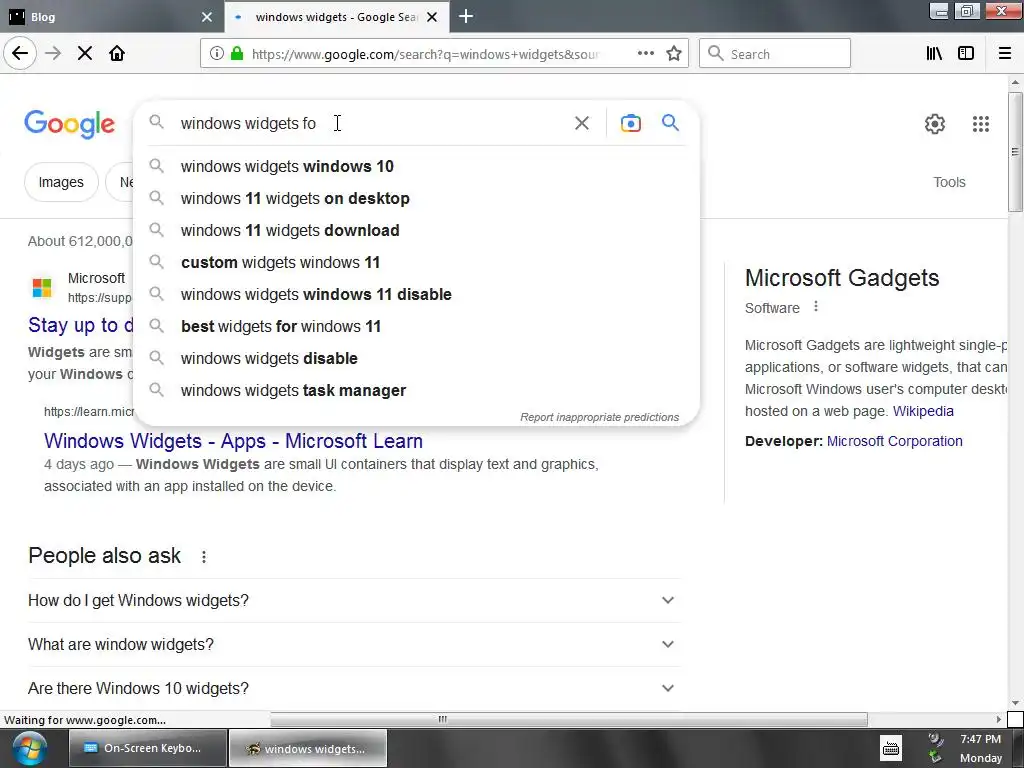
Task: Focus the Firefox address bar URL
Action: [x=424, y=54]
